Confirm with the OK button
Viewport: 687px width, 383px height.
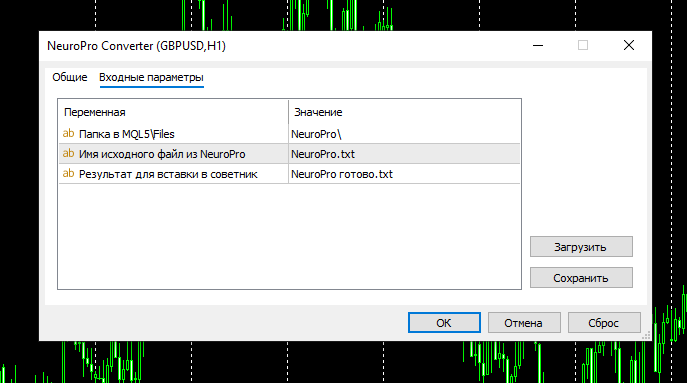click(444, 323)
